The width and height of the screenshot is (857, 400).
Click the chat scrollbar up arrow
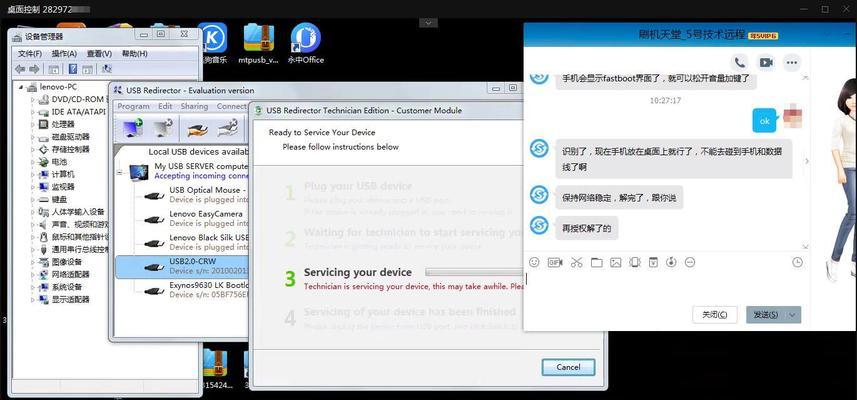[x=804, y=76]
